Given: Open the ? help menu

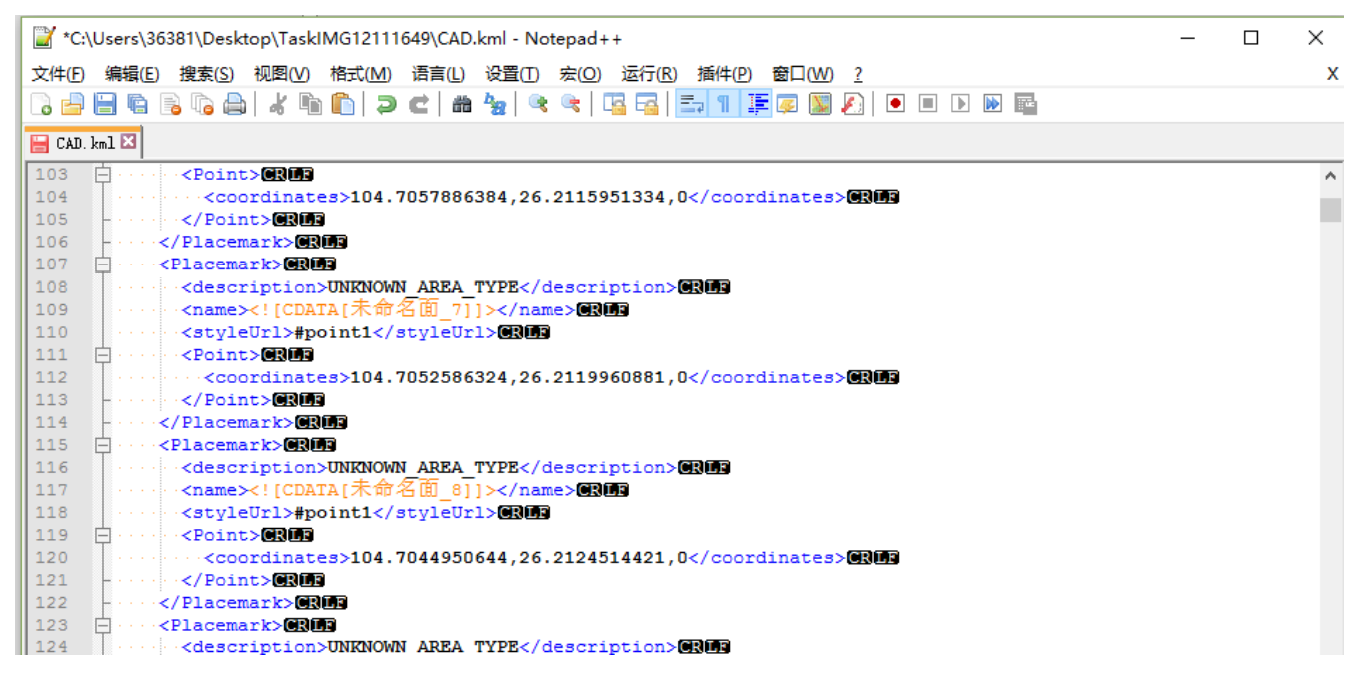Looking at the screenshot, I should click(x=858, y=74).
